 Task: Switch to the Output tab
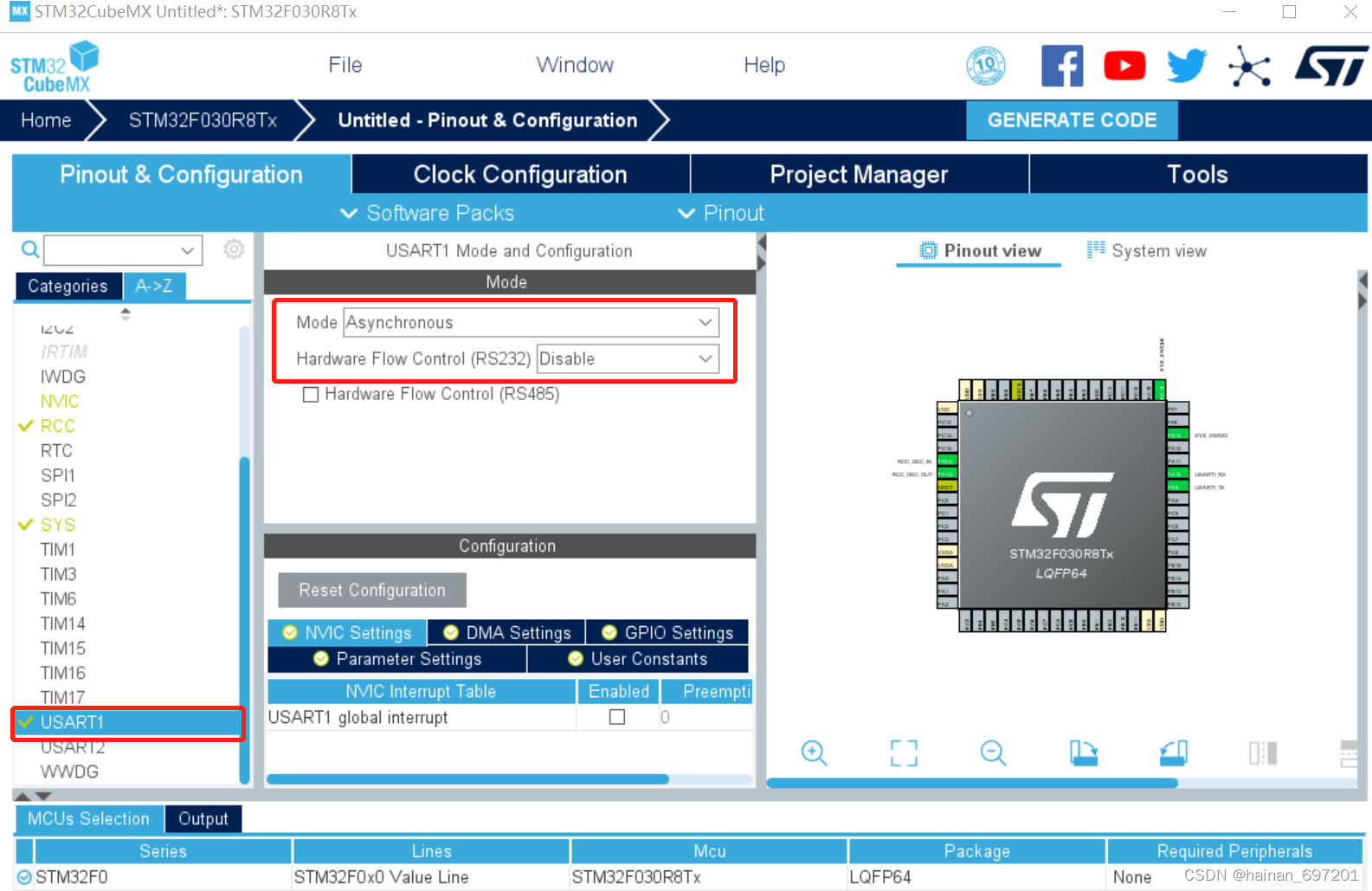203,818
